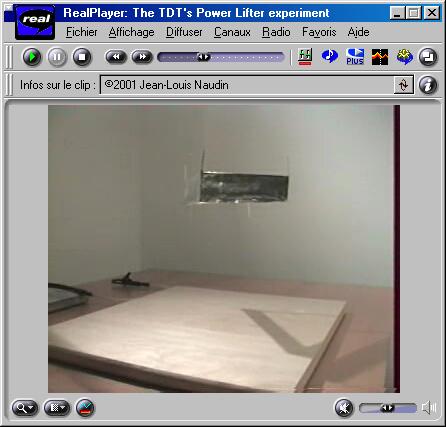Click the playback position seek slider
446x427 pixels.
[221, 57]
